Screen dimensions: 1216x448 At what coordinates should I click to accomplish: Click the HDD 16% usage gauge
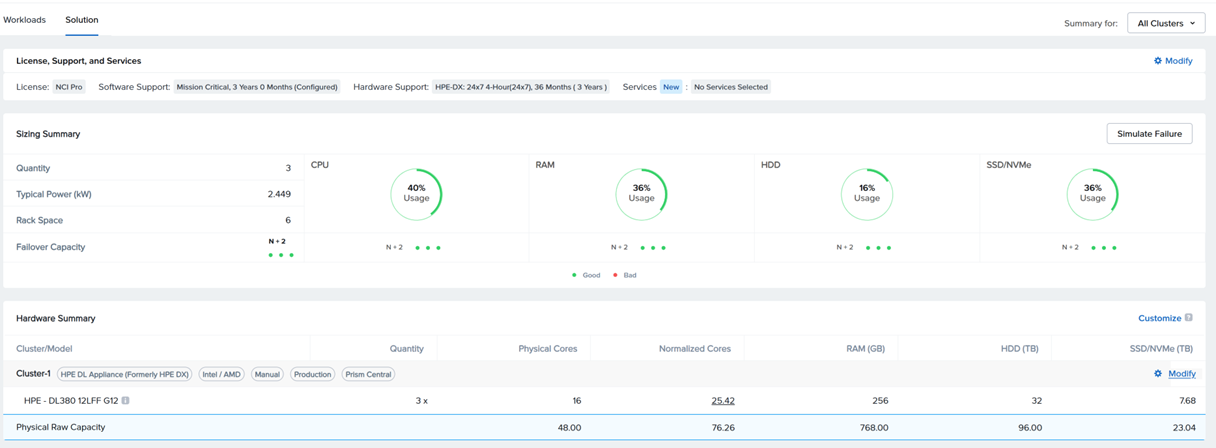867,193
